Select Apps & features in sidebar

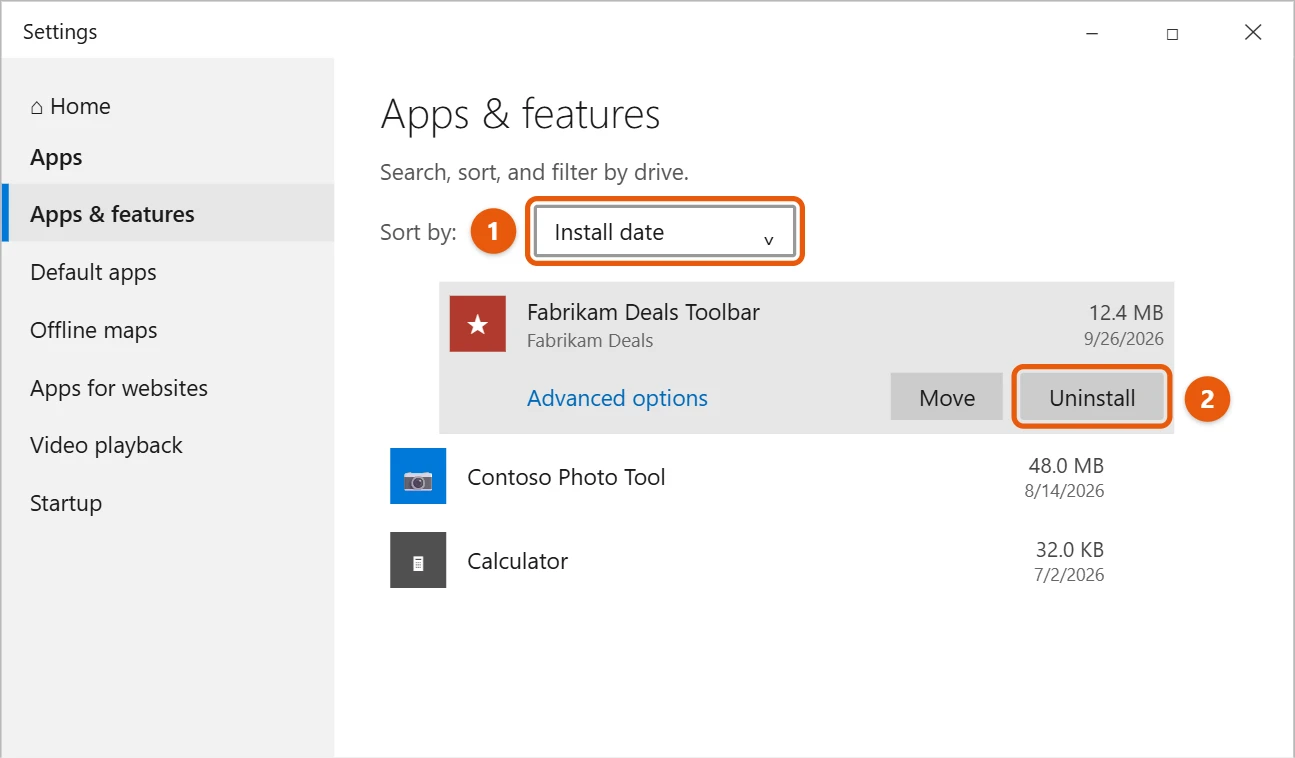point(168,213)
